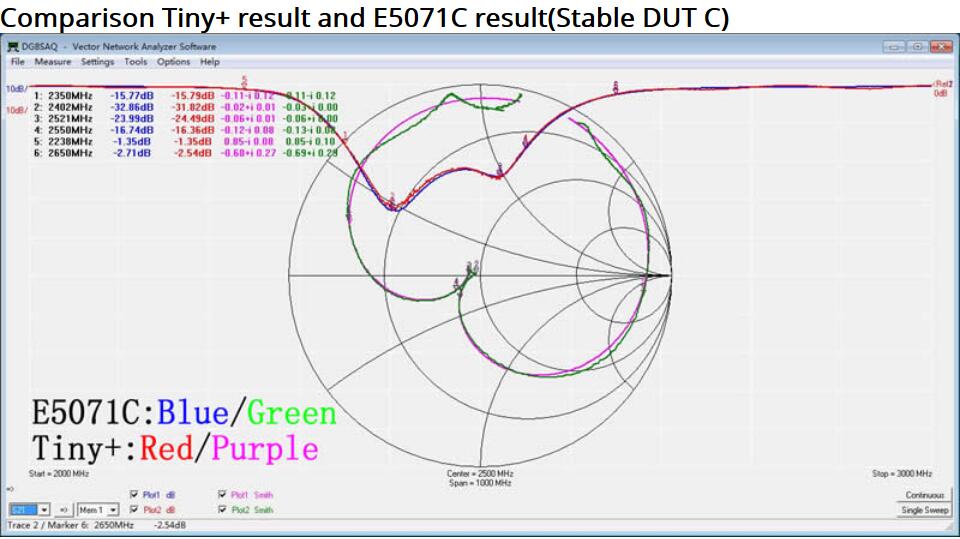Open the Settings menu

(97, 62)
